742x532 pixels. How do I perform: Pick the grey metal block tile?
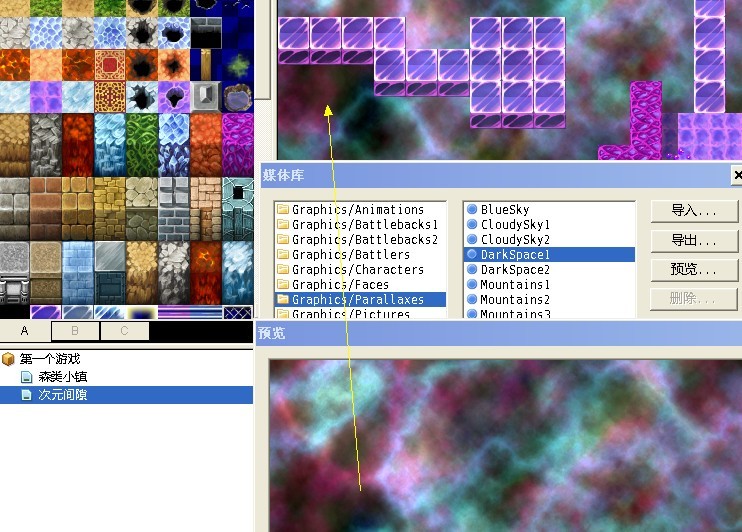[x=206, y=97]
